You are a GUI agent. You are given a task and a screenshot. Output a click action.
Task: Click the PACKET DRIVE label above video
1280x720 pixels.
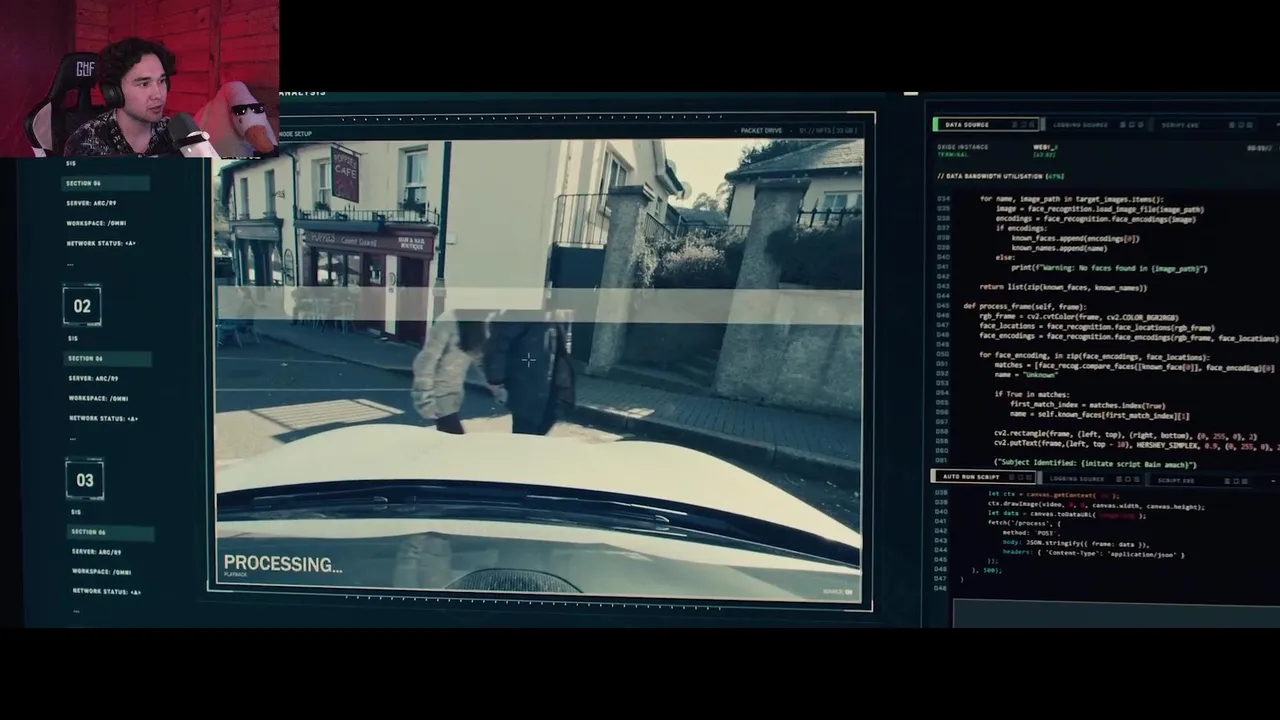761,130
